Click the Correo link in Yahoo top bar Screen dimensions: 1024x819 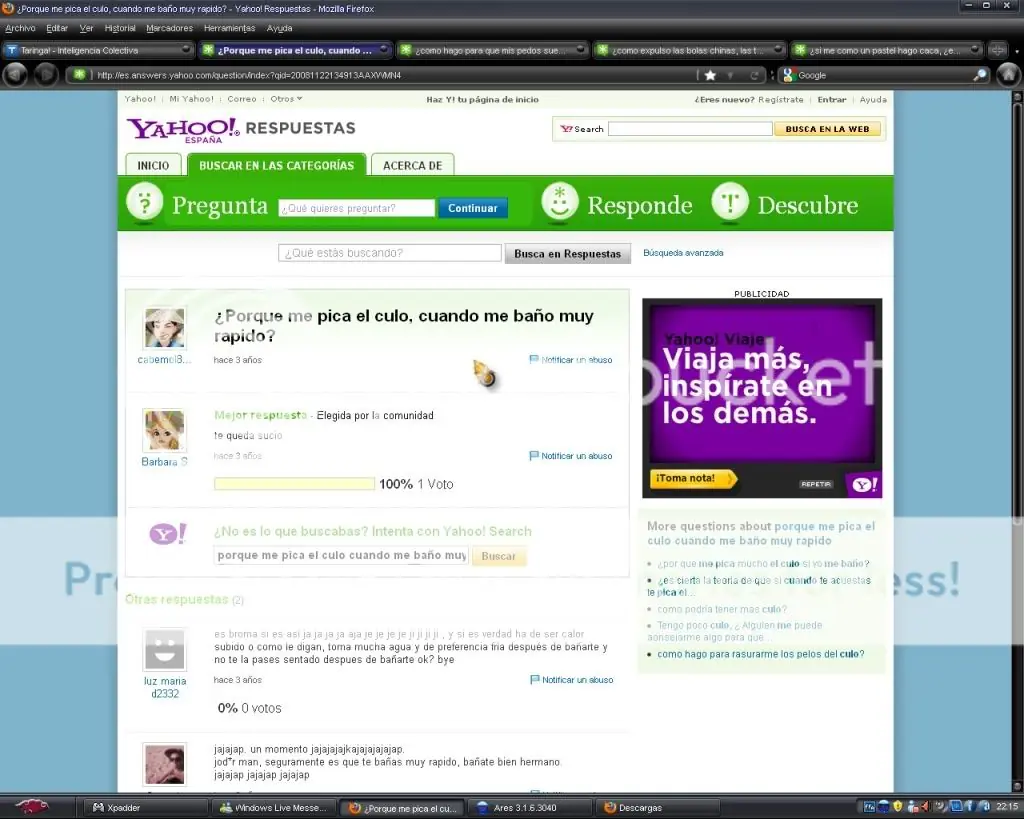242,99
